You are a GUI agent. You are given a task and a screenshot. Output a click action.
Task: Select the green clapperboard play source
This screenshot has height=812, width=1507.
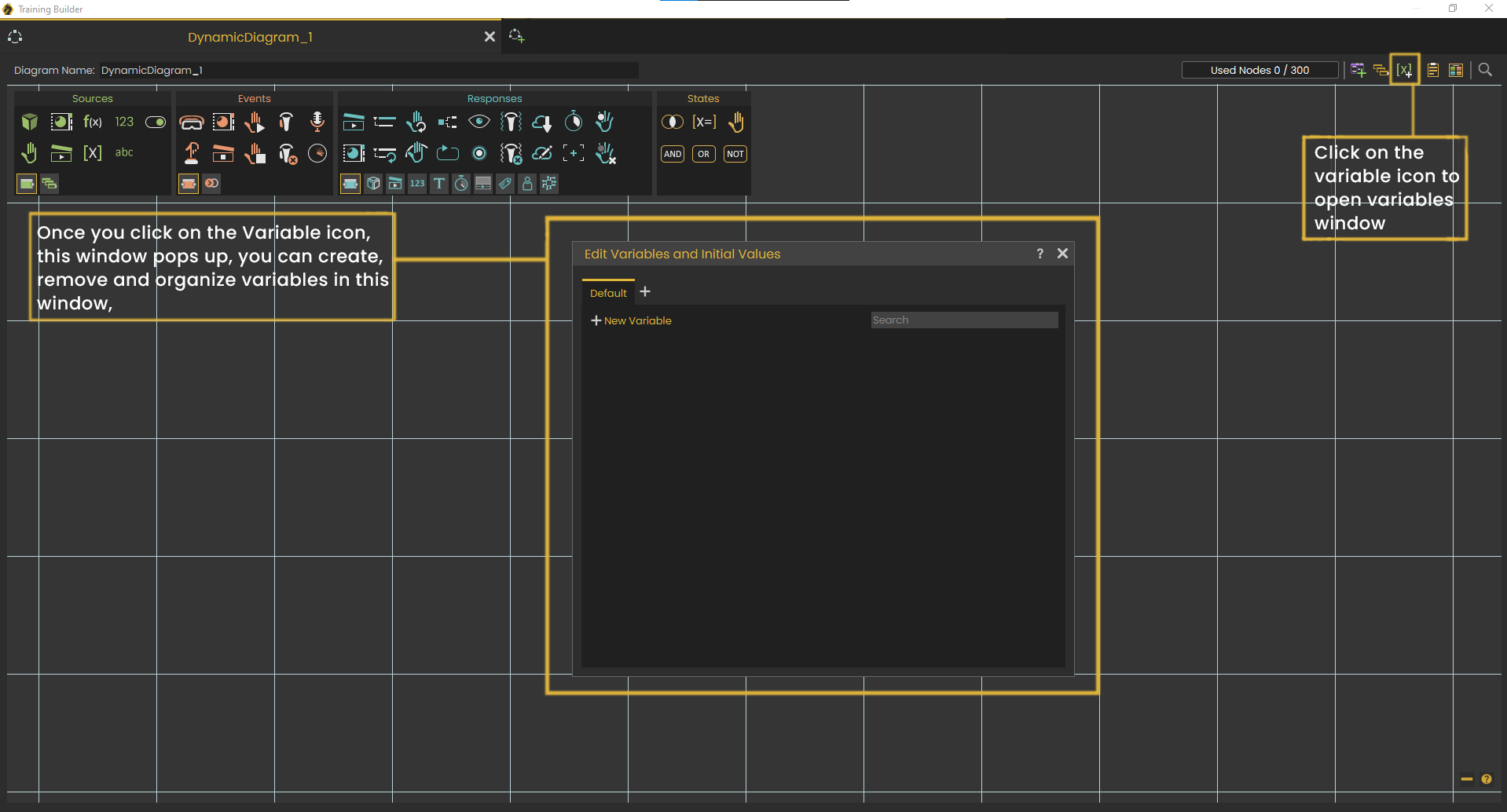tap(61, 152)
